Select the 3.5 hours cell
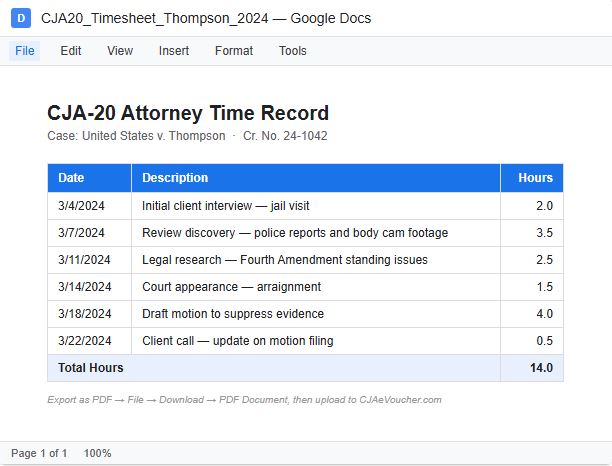 (x=532, y=233)
